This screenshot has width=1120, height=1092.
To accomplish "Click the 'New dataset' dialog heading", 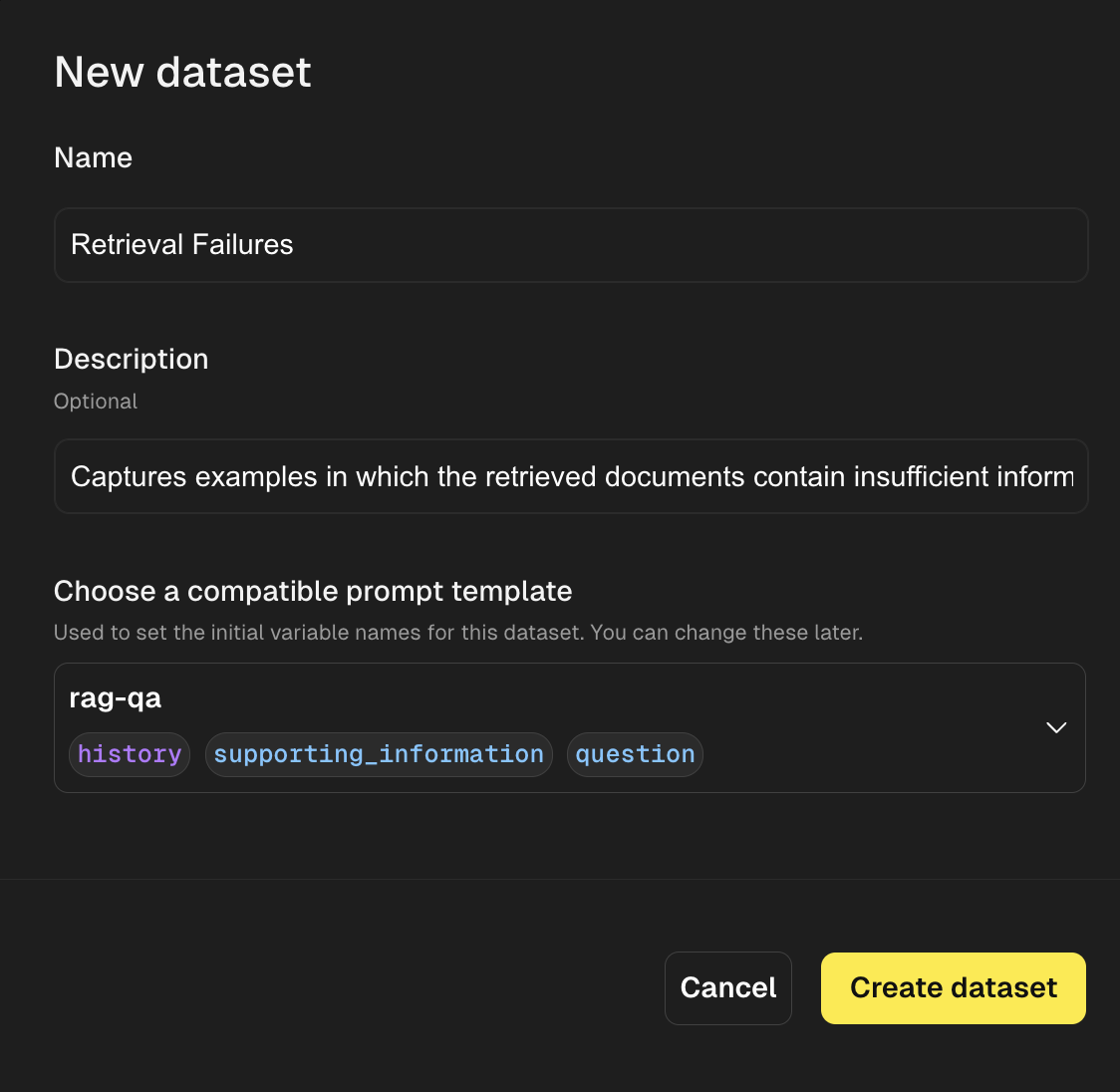I will [182, 72].
